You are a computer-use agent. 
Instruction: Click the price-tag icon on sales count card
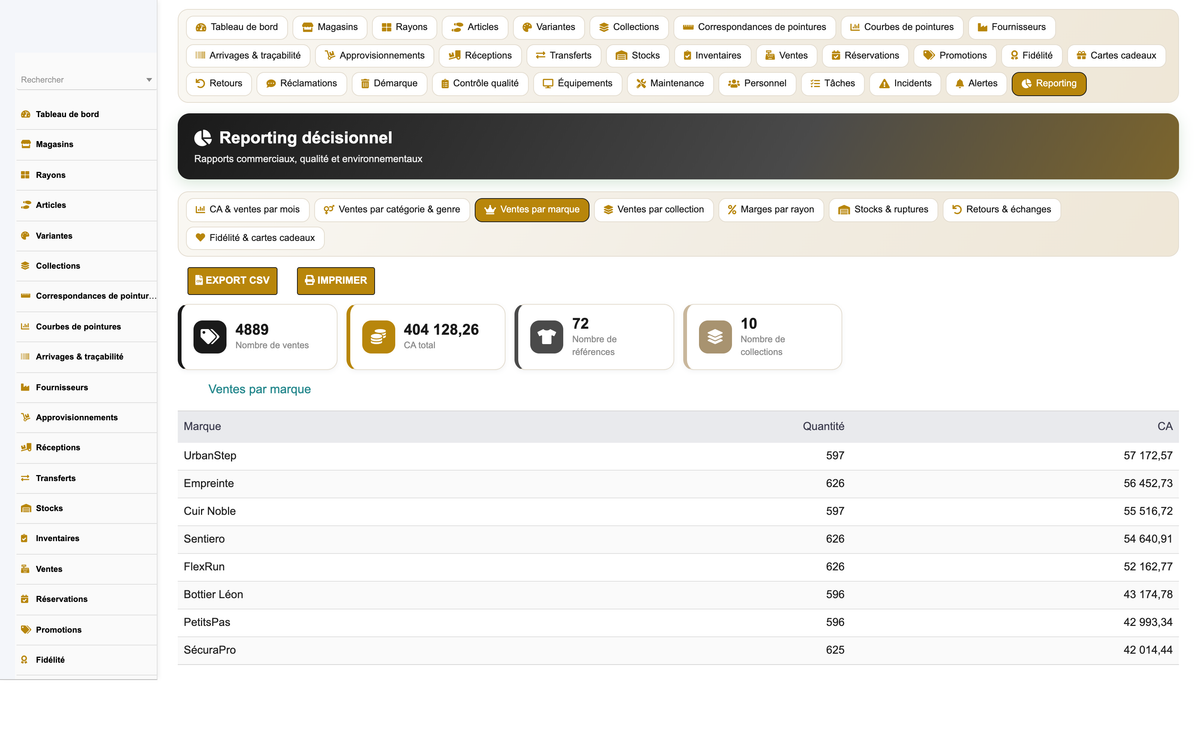pyautogui.click(x=210, y=337)
